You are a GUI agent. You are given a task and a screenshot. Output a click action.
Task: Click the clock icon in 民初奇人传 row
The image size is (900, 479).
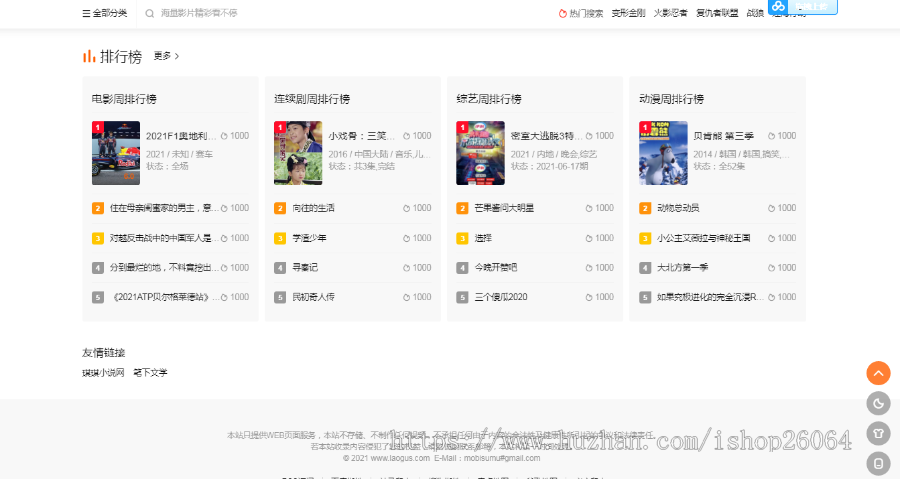point(406,297)
